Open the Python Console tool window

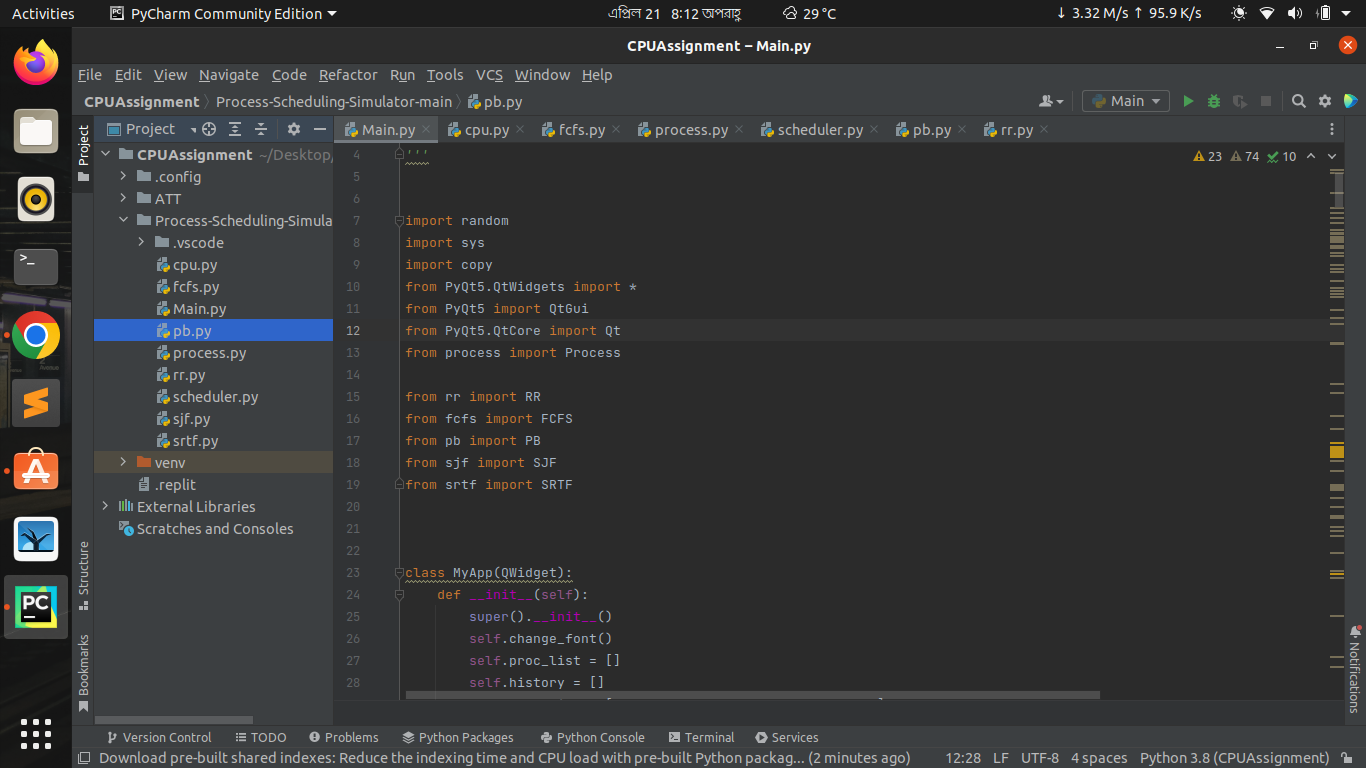click(592, 737)
